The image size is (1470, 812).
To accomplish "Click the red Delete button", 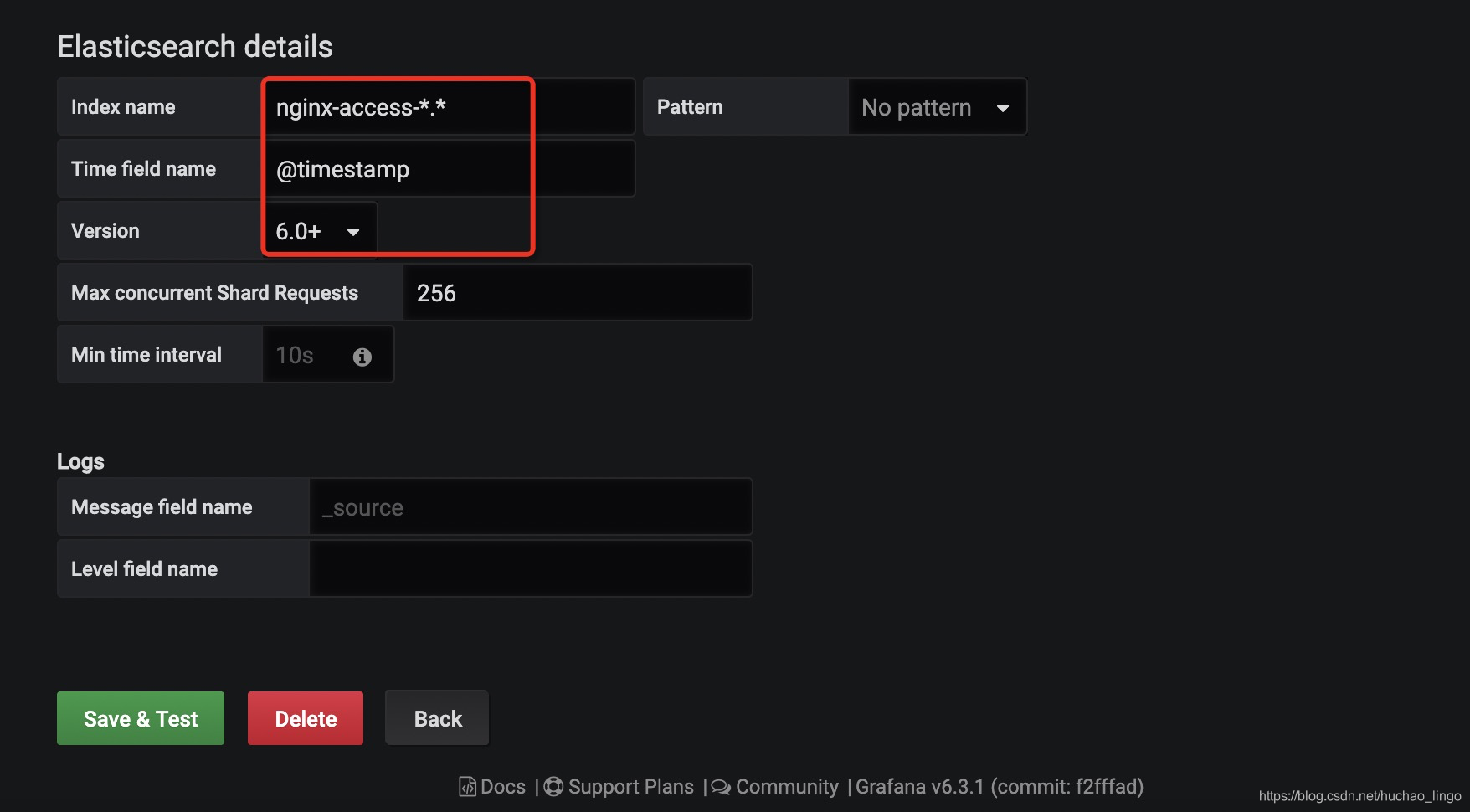I will click(306, 718).
